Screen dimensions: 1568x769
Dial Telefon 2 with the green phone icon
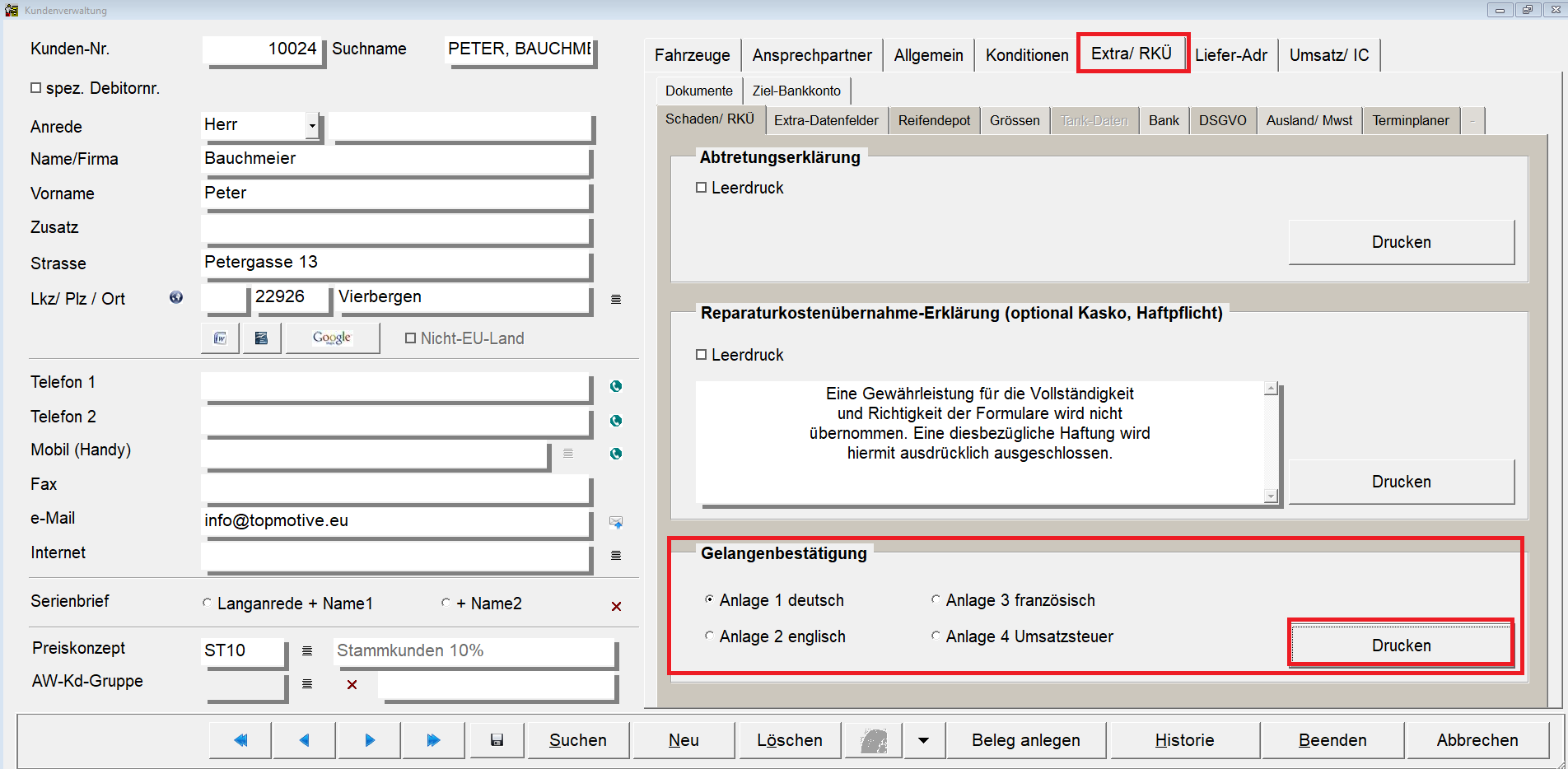click(x=616, y=421)
